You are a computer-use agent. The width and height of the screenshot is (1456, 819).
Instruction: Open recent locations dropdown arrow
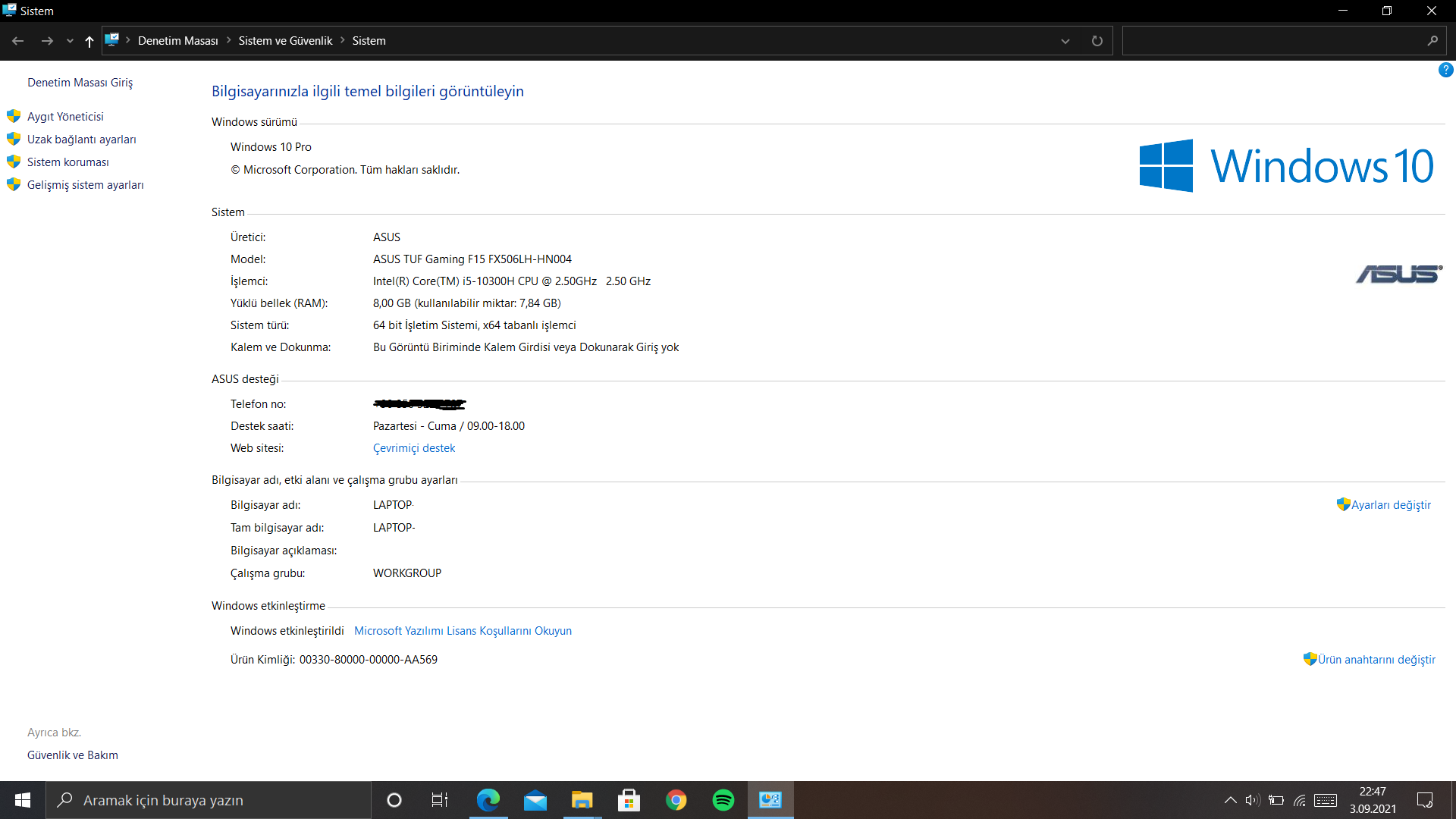pos(70,41)
